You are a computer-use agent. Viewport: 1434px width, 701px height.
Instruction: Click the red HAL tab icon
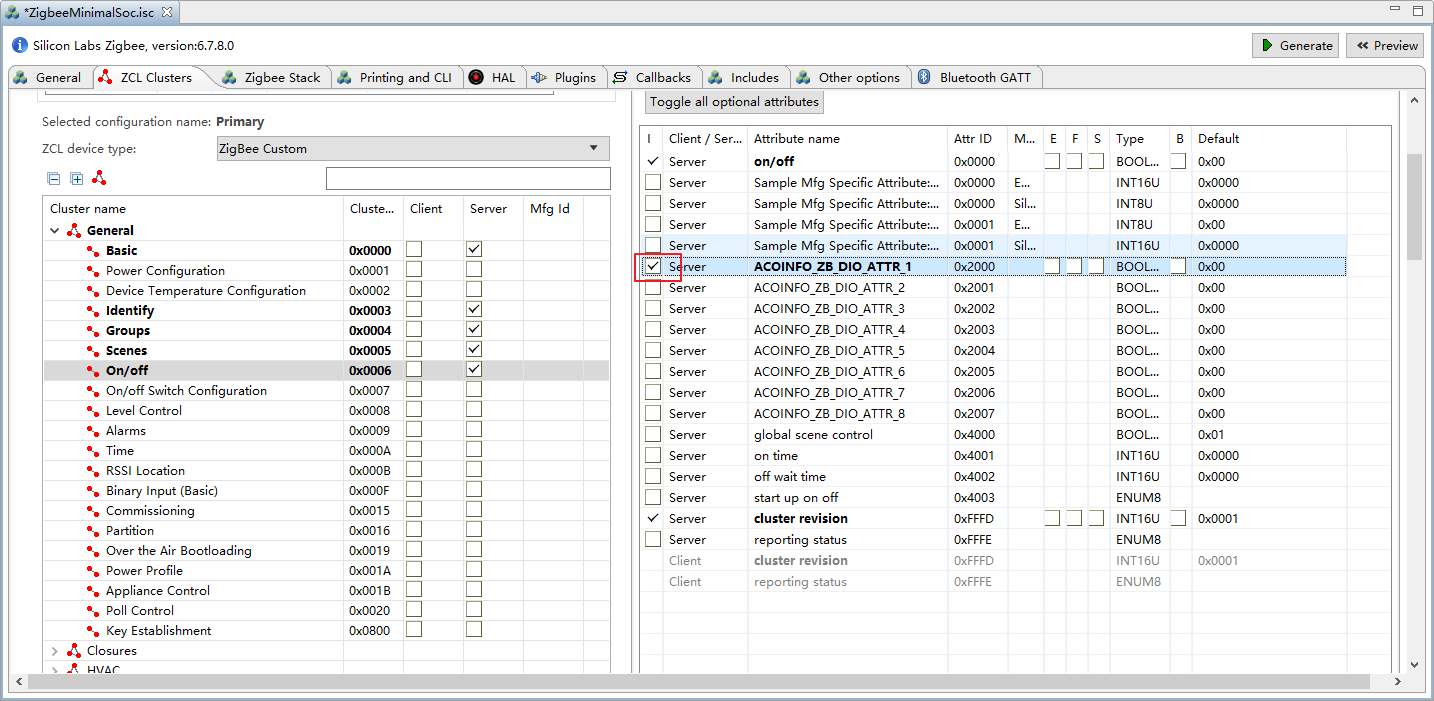[476, 77]
